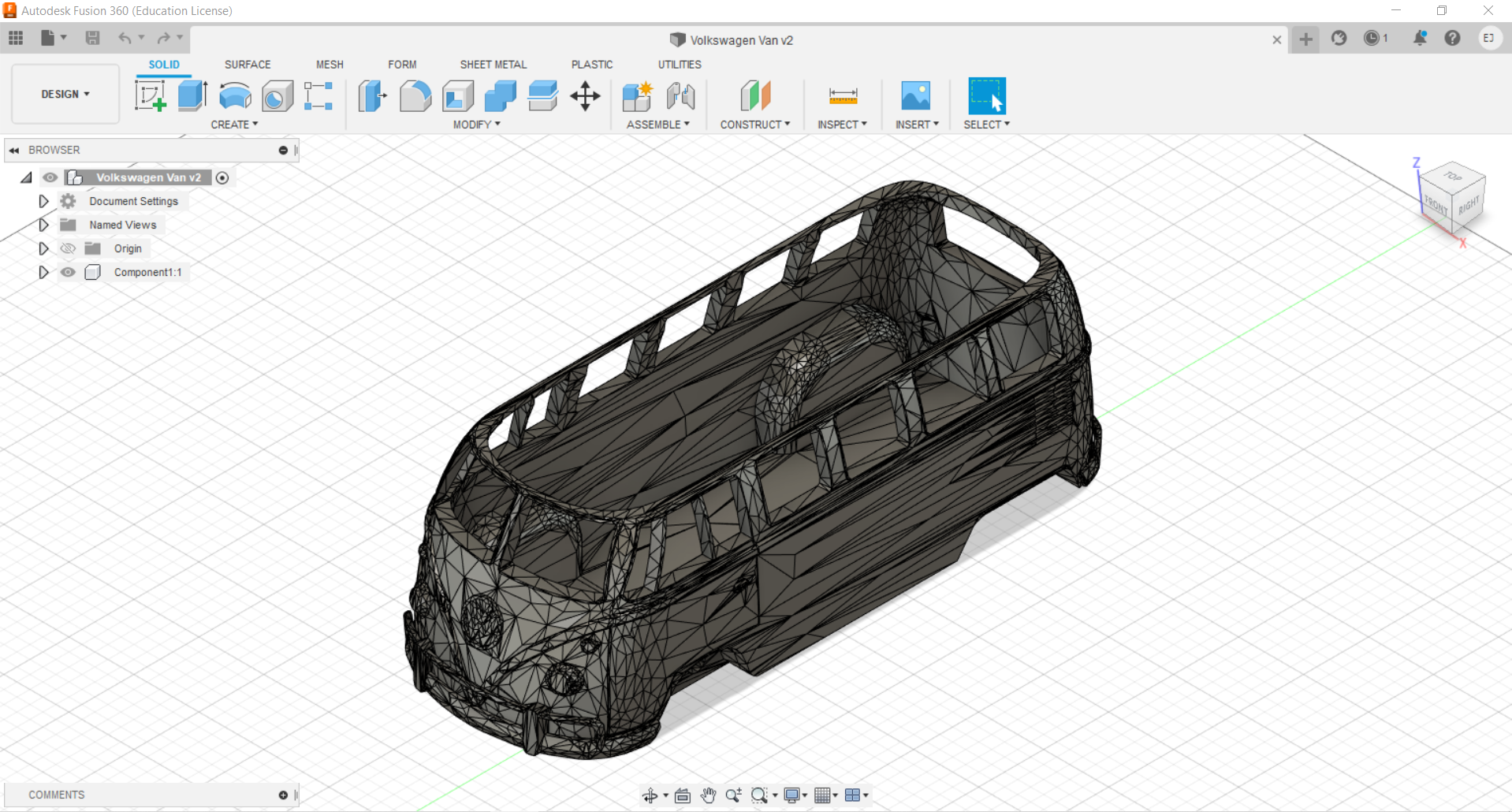Open the CREATE dropdown menu
Image resolution: width=1512 pixels, height=812 pixels.
pyautogui.click(x=234, y=125)
